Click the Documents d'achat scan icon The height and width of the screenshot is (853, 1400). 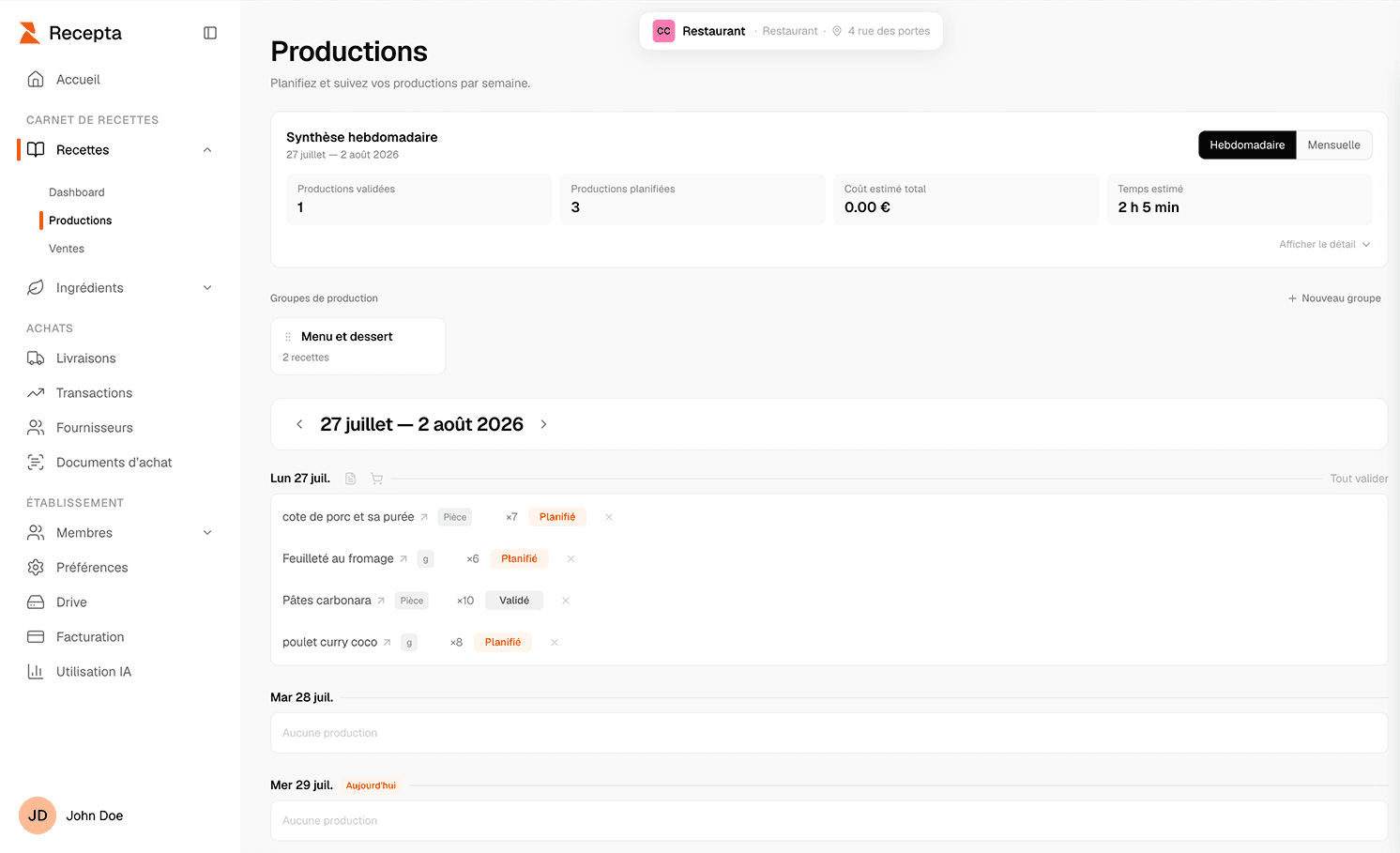pyautogui.click(x=36, y=462)
